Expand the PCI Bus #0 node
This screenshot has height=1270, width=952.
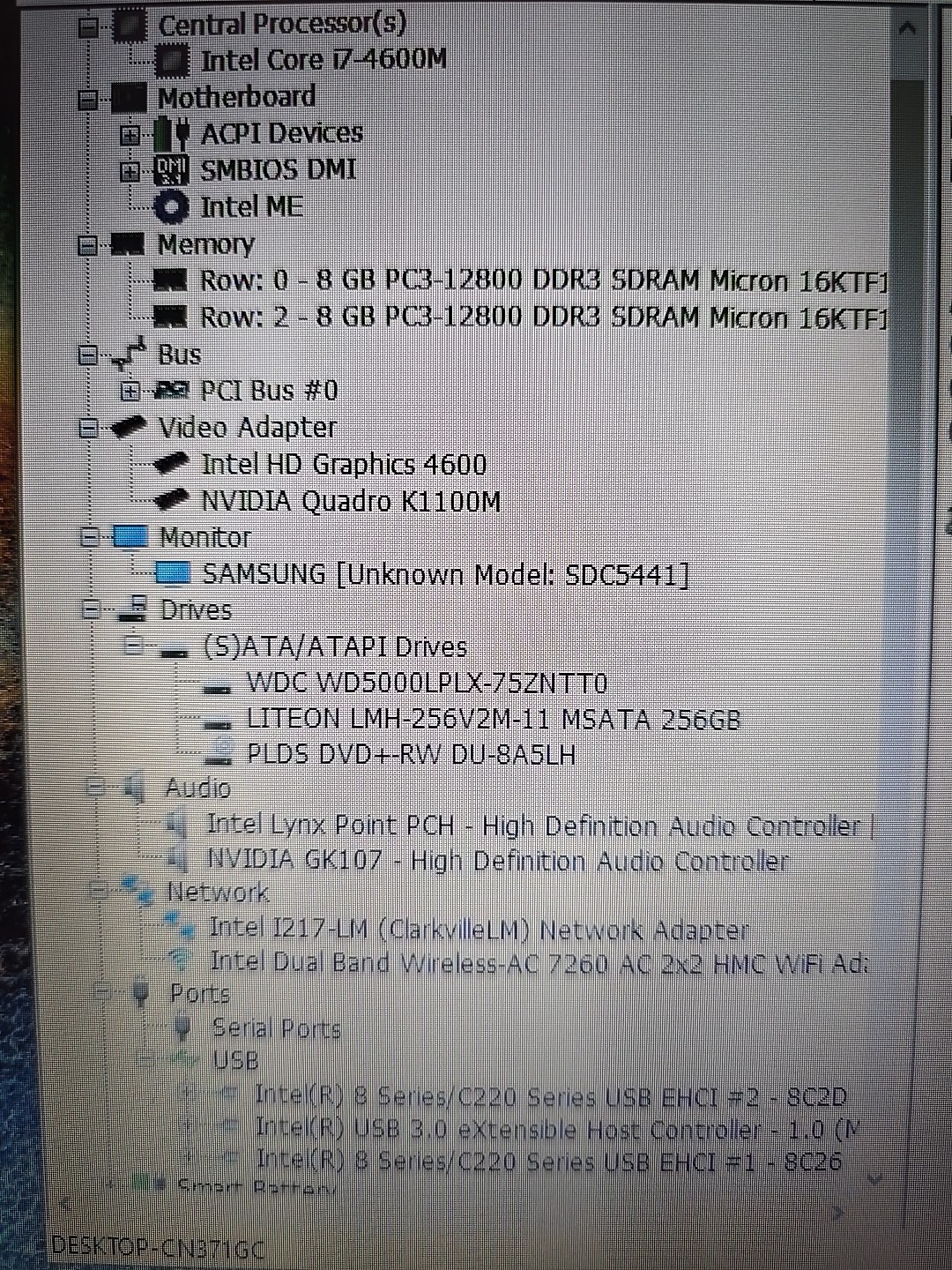[x=130, y=391]
